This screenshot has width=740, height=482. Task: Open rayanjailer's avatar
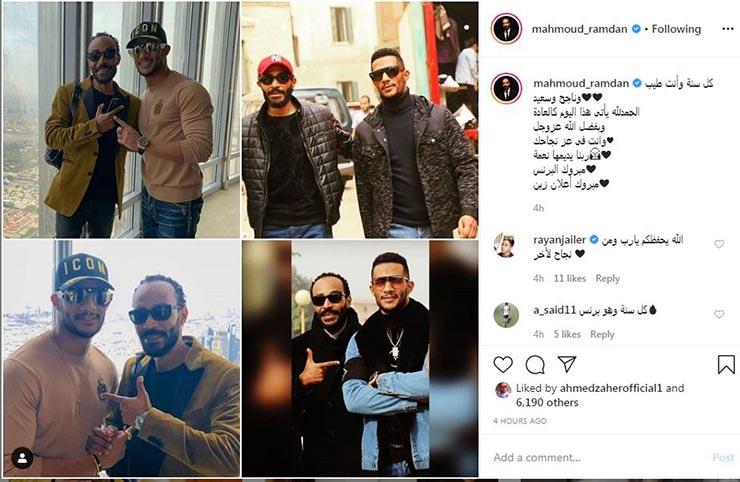tap(506, 245)
